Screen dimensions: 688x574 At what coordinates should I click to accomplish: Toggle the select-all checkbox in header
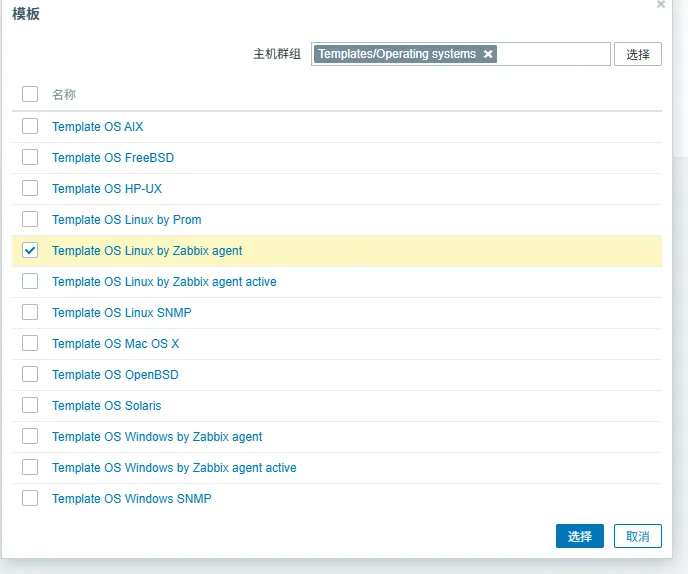click(x=30, y=94)
